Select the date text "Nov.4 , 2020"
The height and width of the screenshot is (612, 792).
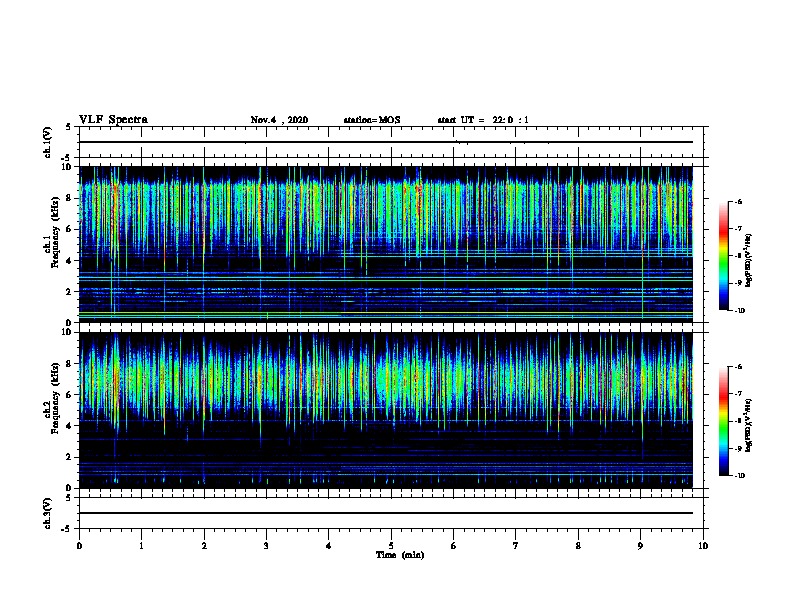(x=279, y=120)
